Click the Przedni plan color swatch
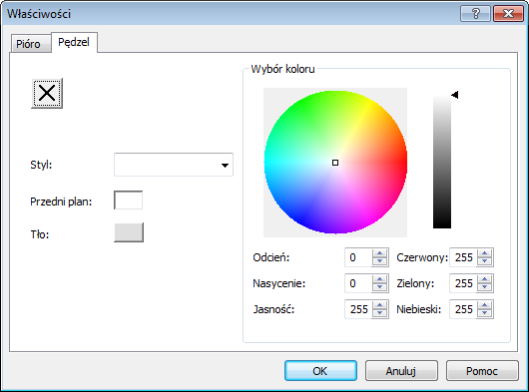The width and height of the screenshot is (529, 392). click(x=128, y=200)
